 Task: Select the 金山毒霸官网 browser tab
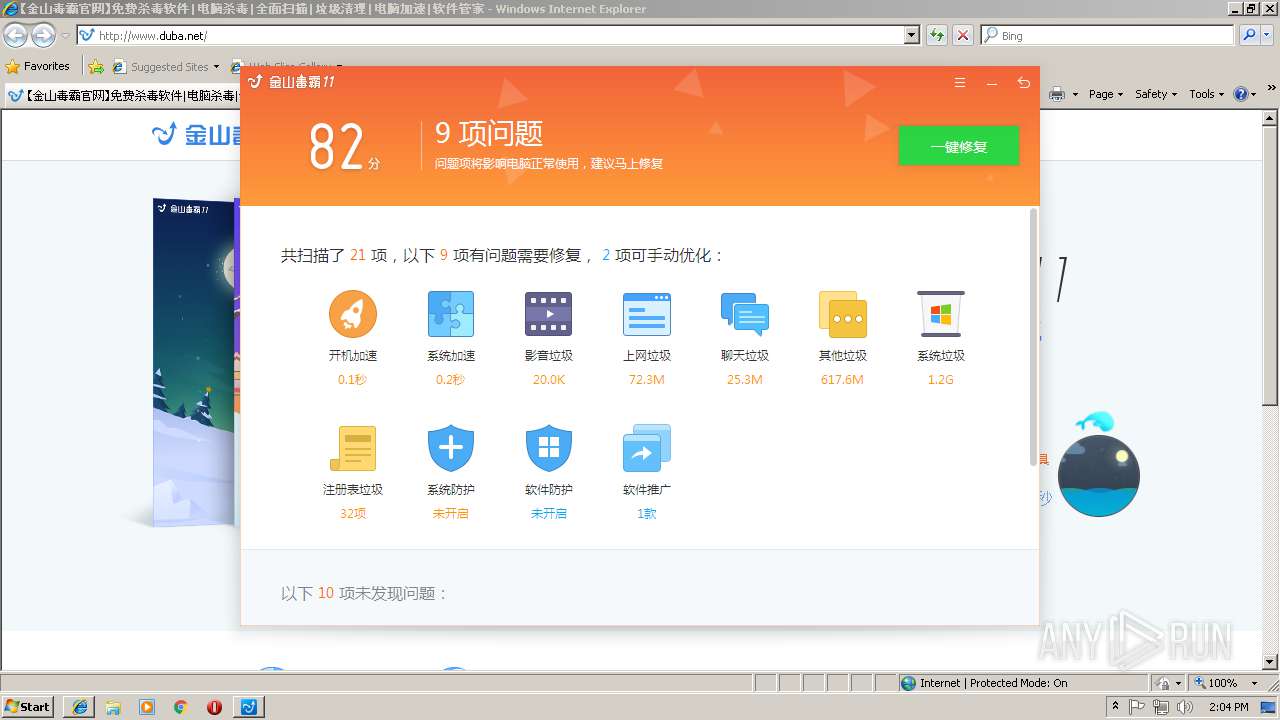coord(124,96)
